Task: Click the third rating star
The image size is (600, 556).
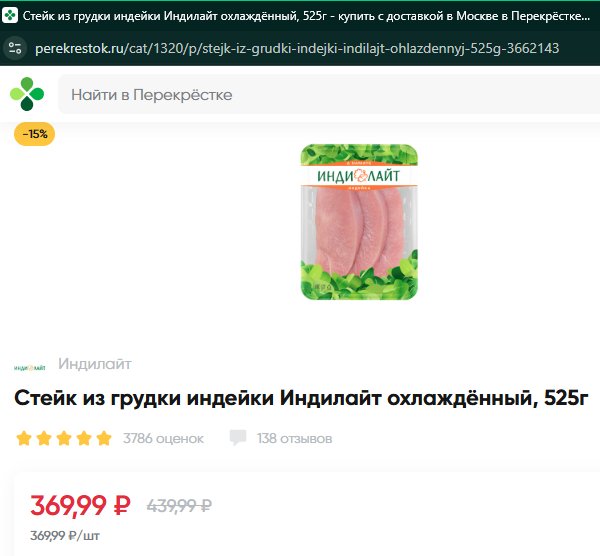Action: (x=64, y=438)
